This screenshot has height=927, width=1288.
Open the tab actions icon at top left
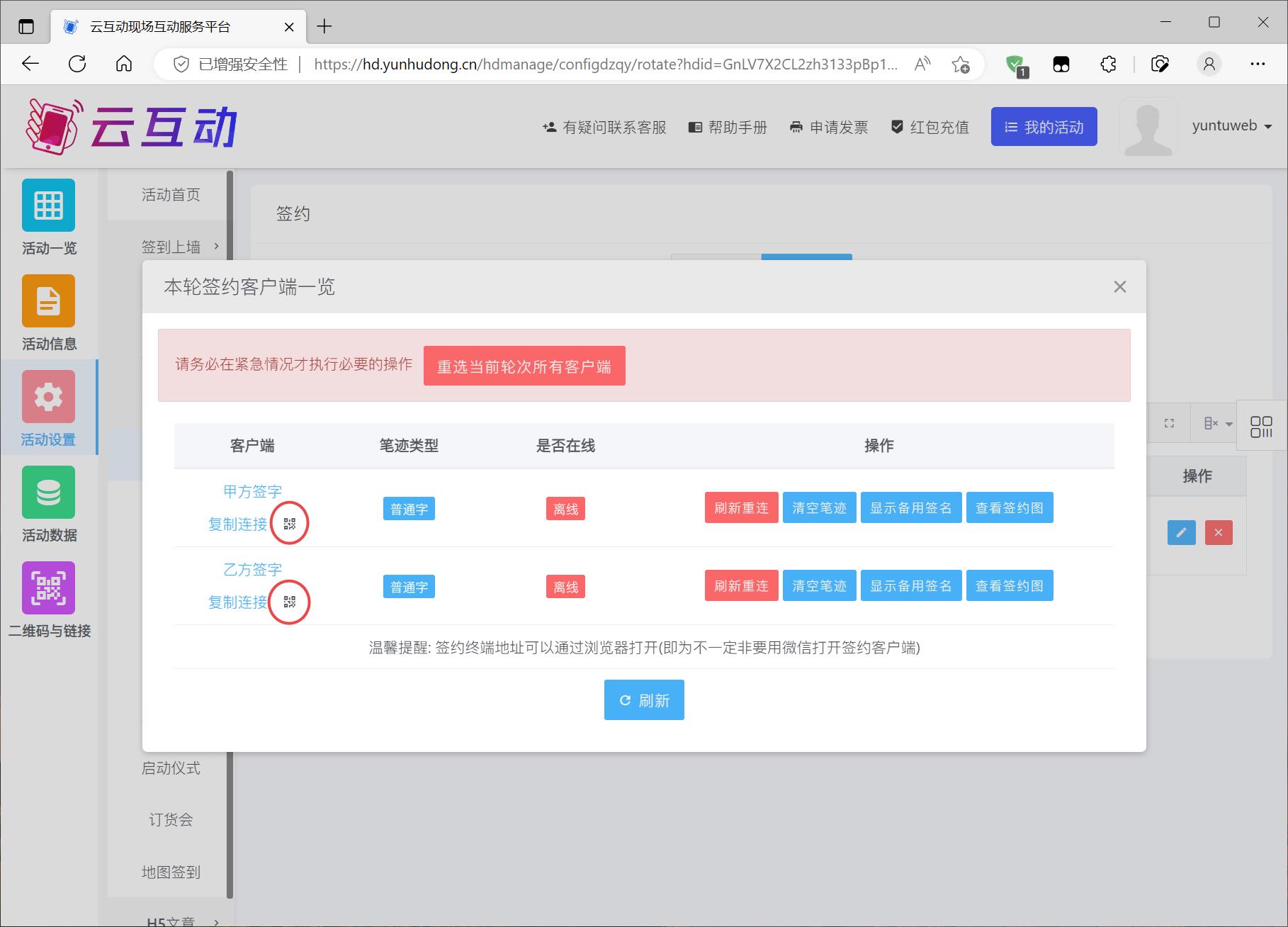tap(26, 27)
